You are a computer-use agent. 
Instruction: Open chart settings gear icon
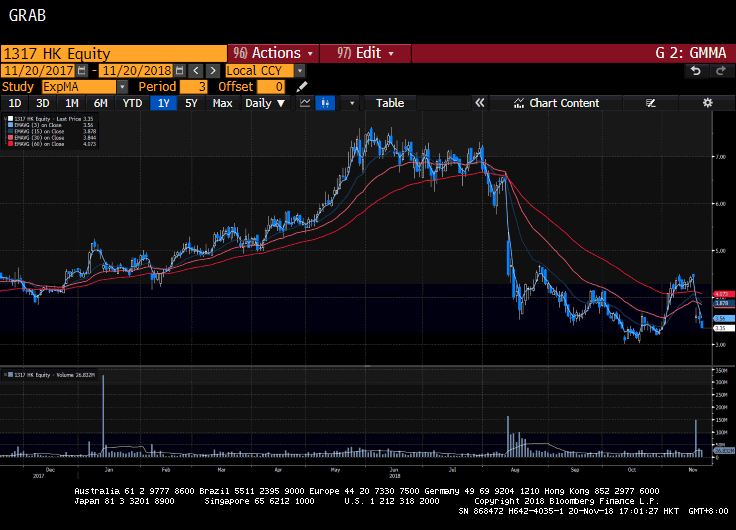pyautogui.click(x=707, y=103)
